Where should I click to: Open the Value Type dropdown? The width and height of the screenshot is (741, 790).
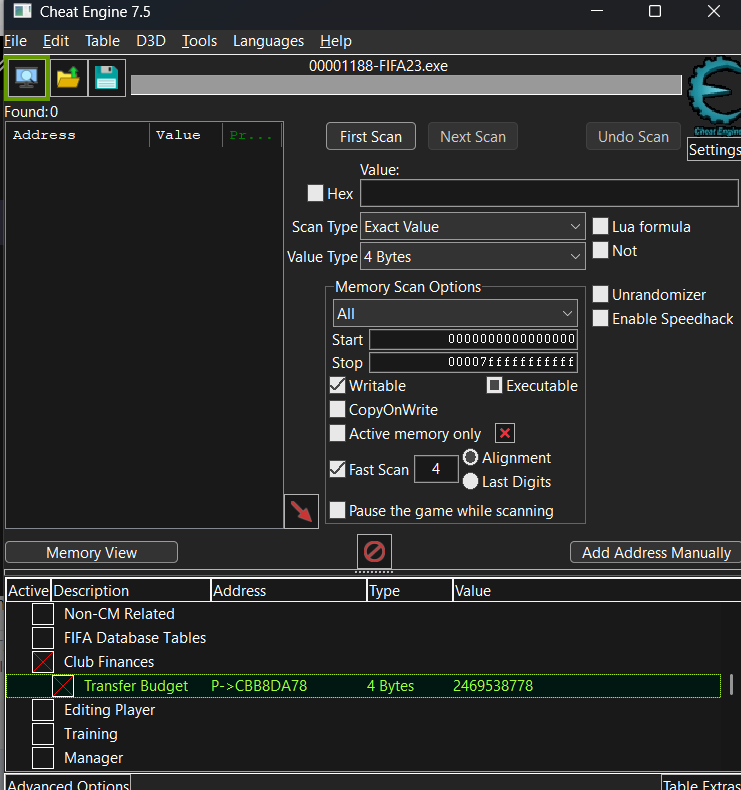pos(473,256)
